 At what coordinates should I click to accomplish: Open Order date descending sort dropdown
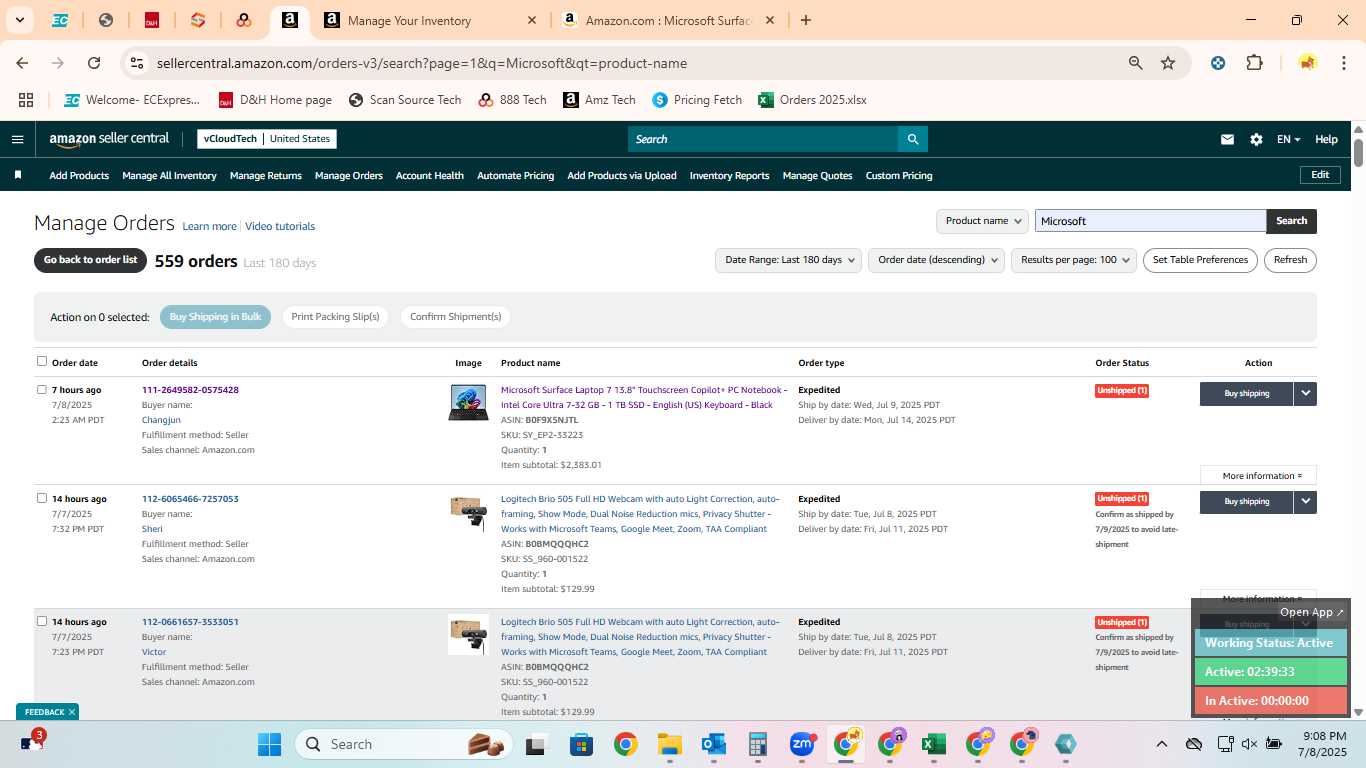click(937, 260)
